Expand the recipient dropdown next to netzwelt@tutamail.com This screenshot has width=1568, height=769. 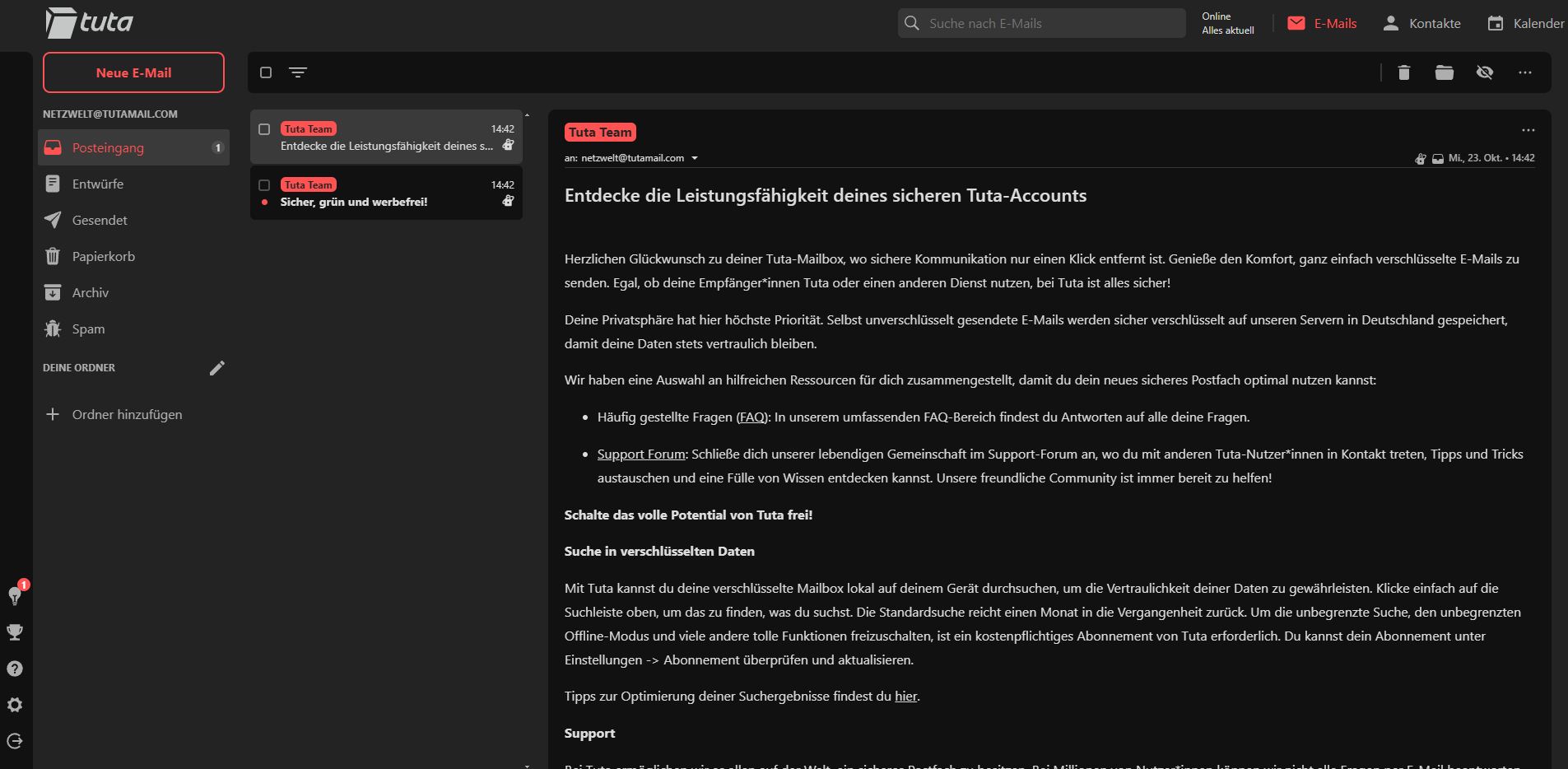tap(696, 157)
